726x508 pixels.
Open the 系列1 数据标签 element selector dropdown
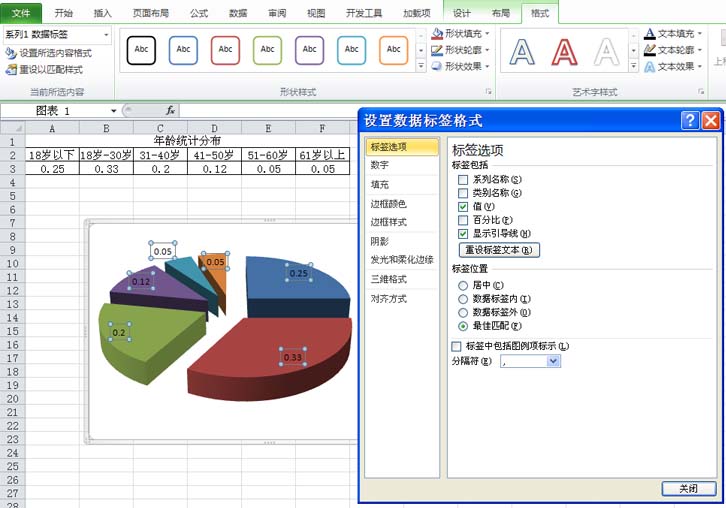click(106, 35)
